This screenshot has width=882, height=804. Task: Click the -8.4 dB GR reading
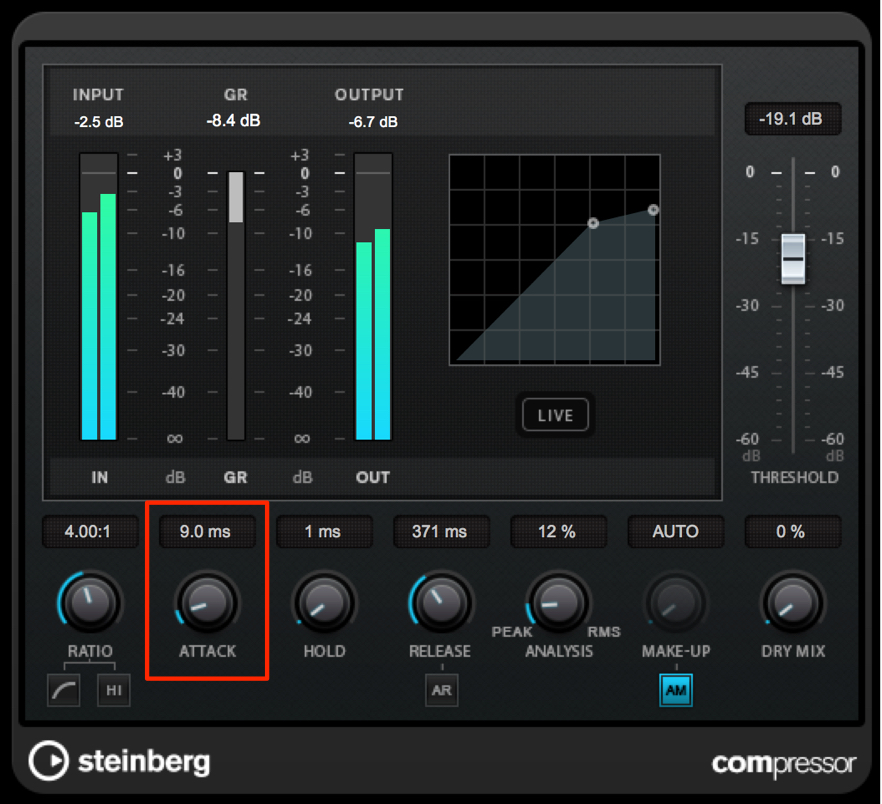click(233, 120)
